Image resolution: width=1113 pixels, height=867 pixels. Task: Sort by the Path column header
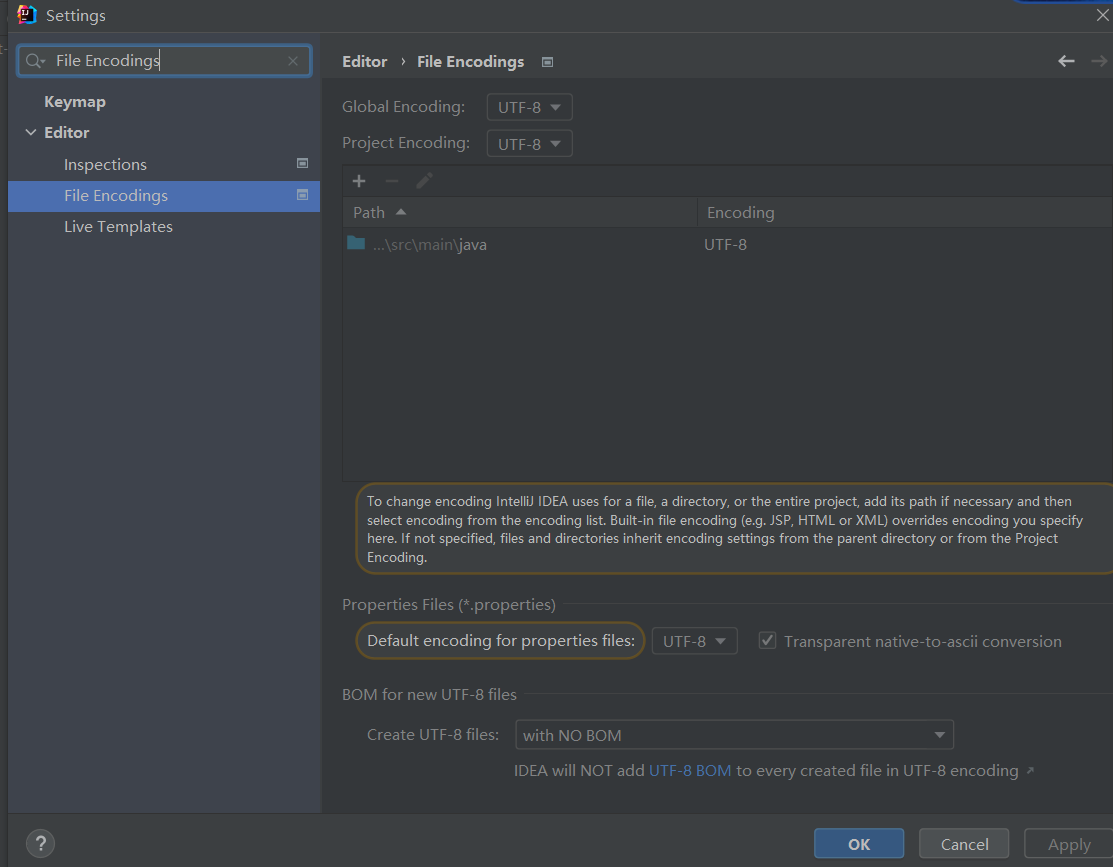coord(520,212)
